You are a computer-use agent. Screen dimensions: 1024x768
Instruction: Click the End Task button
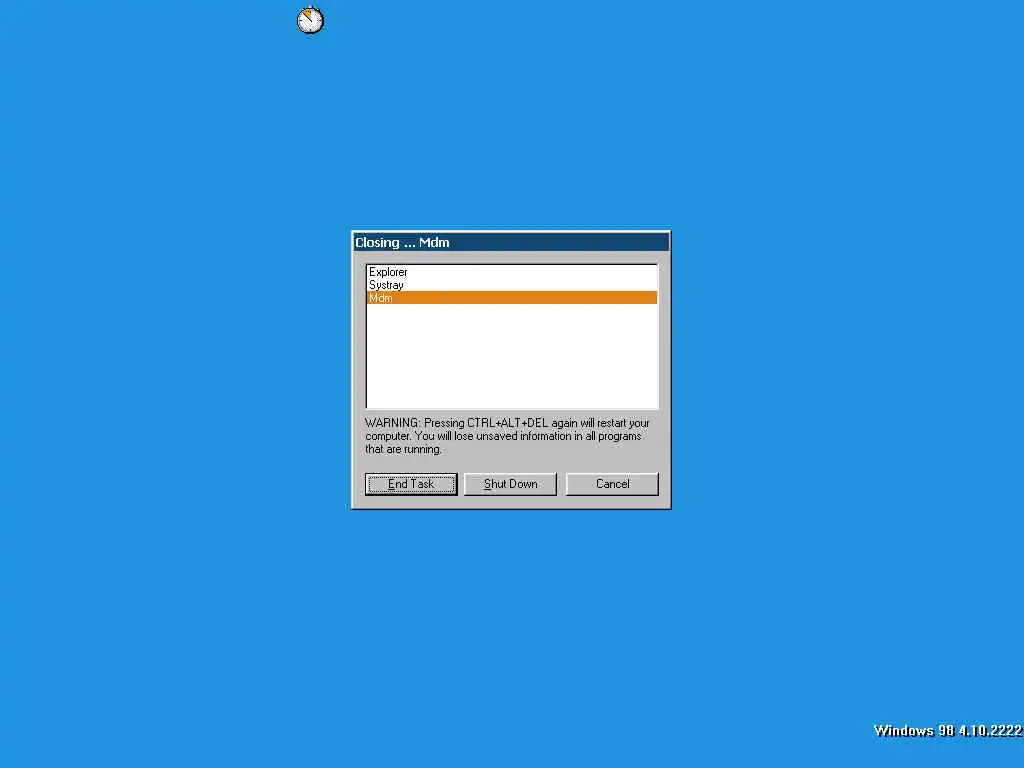point(411,484)
